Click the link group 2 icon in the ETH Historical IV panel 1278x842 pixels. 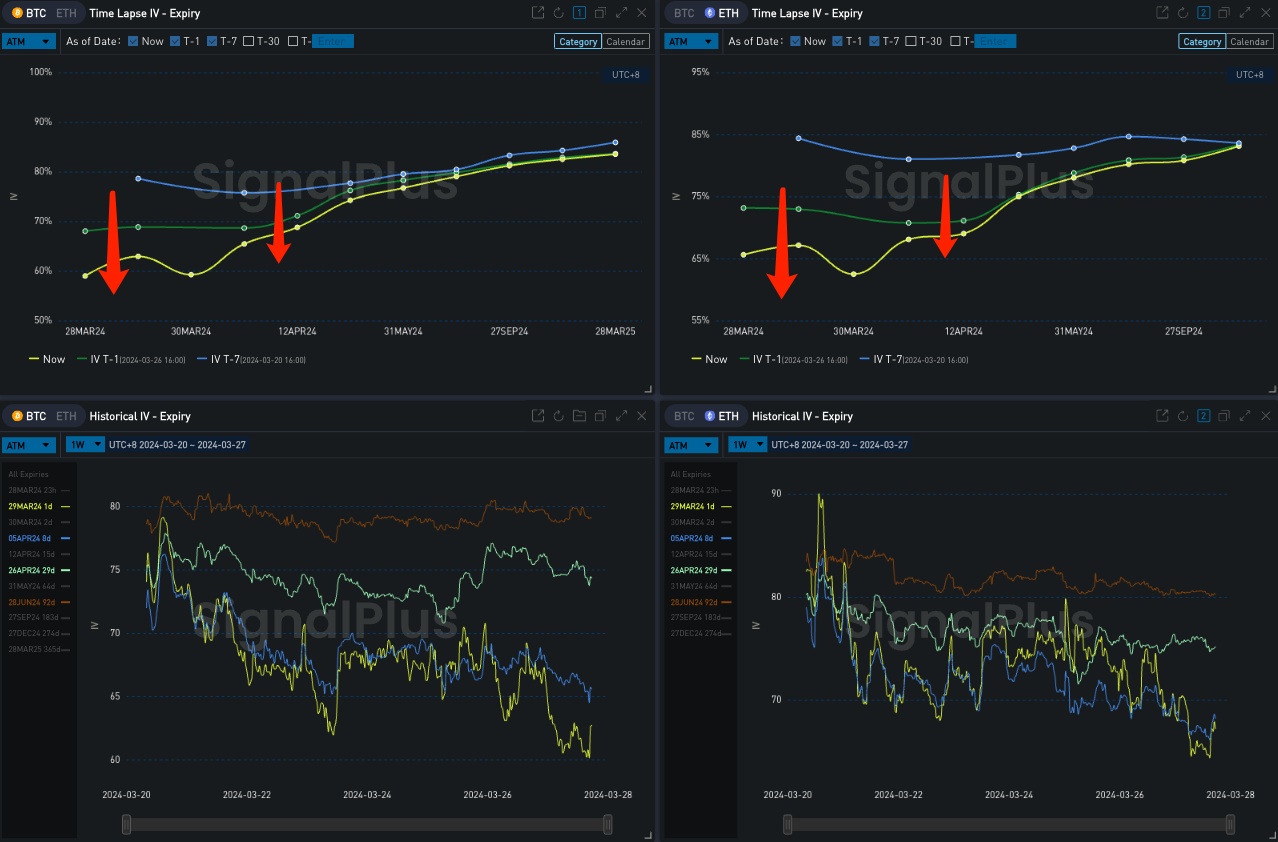(x=1203, y=416)
